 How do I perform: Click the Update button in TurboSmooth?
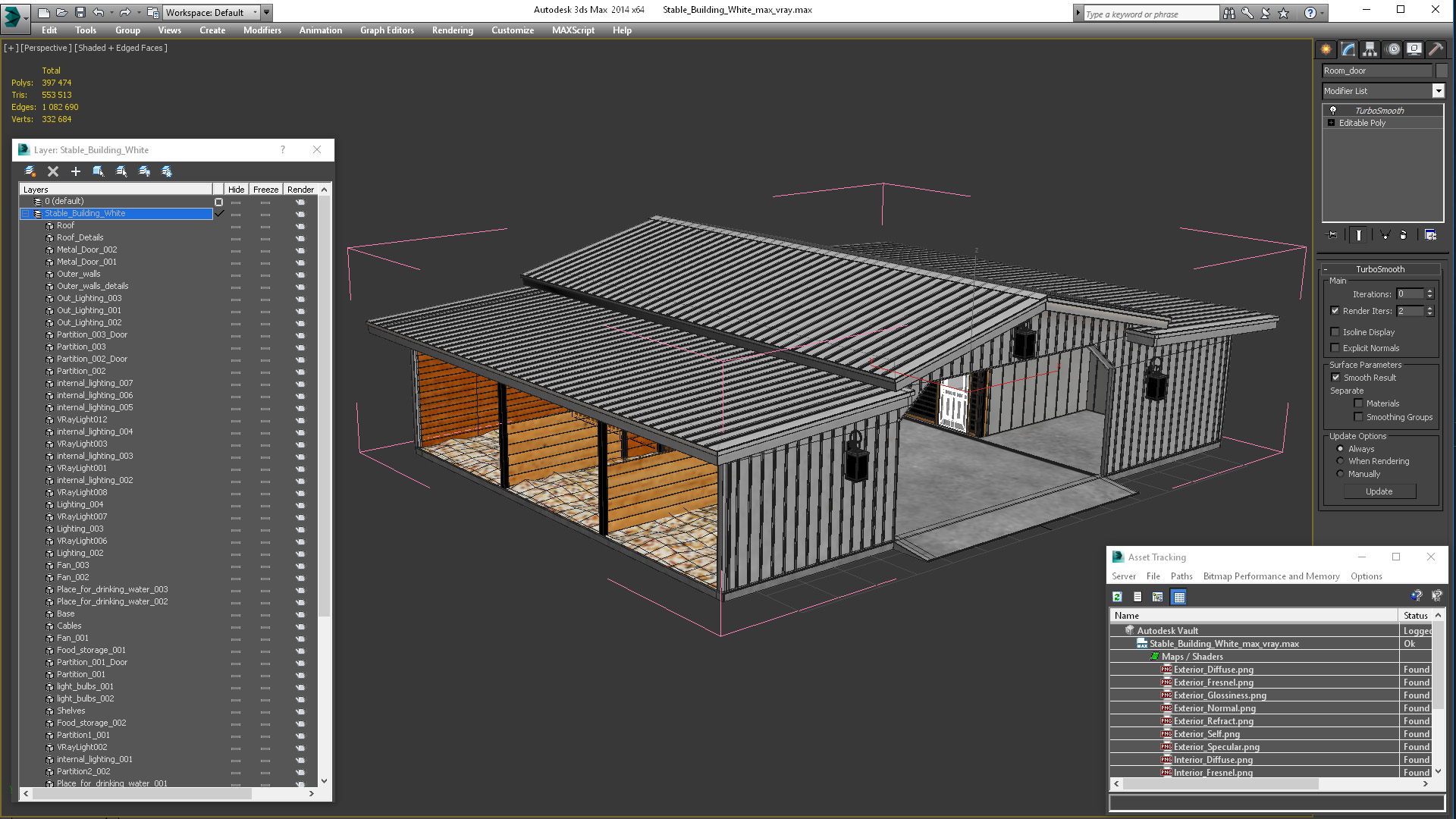tap(1378, 491)
